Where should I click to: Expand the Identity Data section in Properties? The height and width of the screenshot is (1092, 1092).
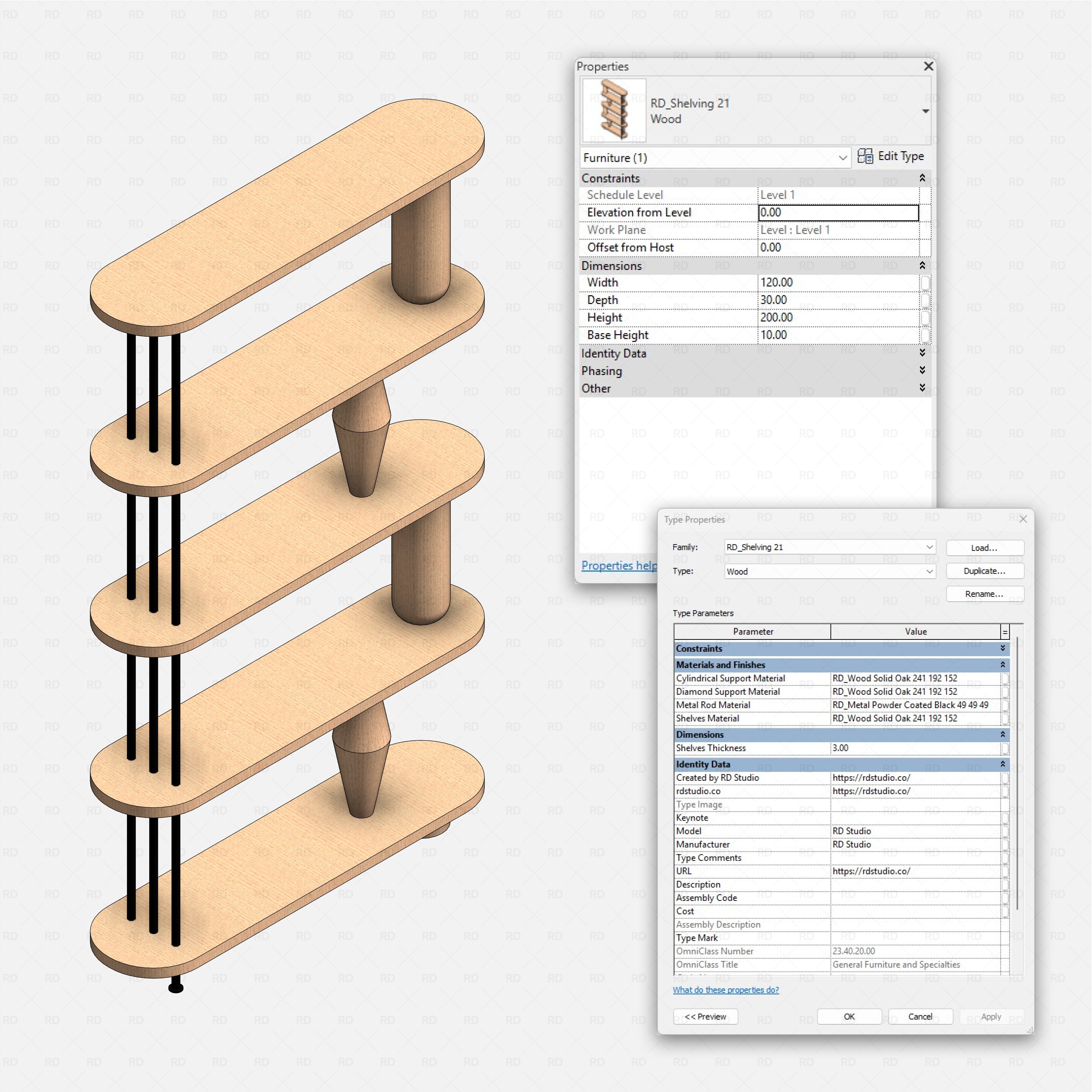922,353
